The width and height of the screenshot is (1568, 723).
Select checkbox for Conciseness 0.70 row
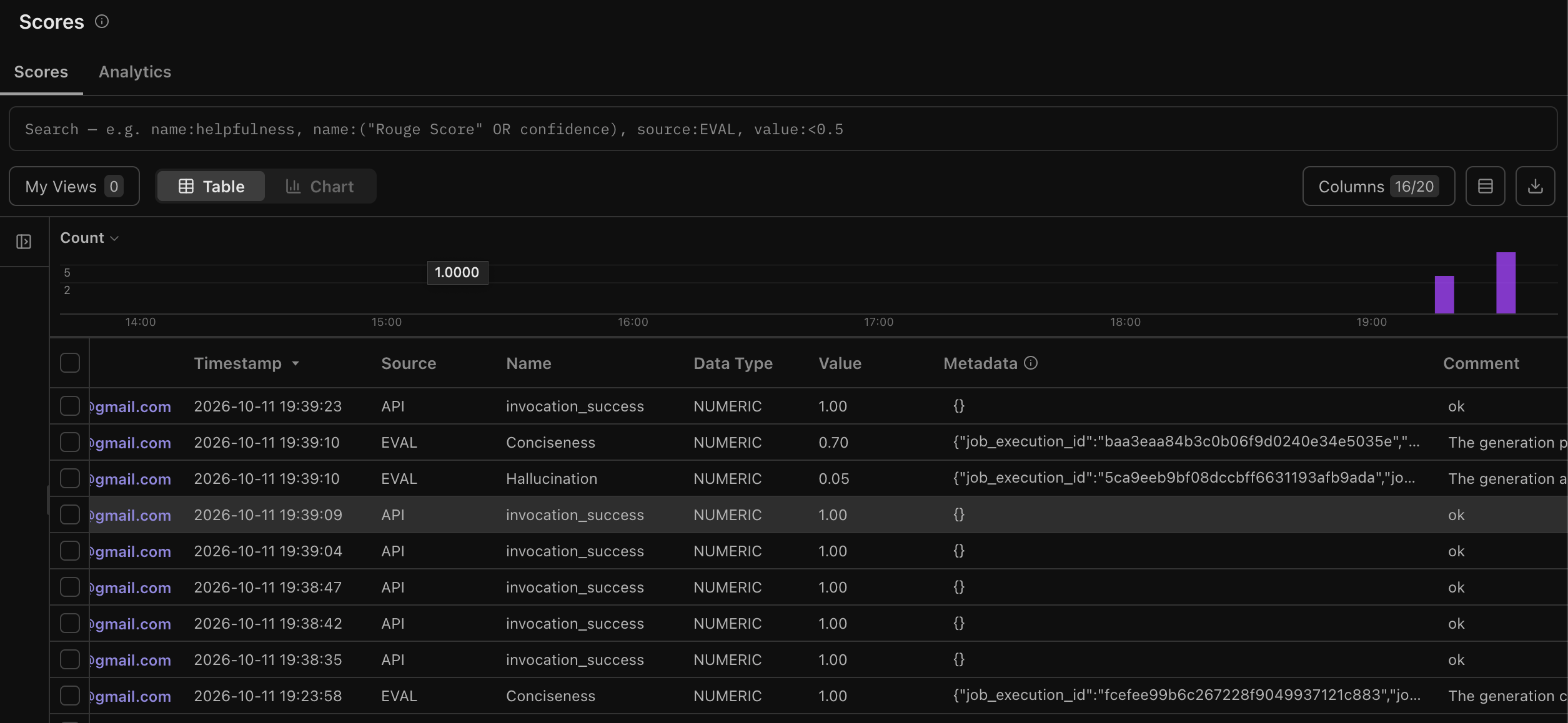point(70,442)
